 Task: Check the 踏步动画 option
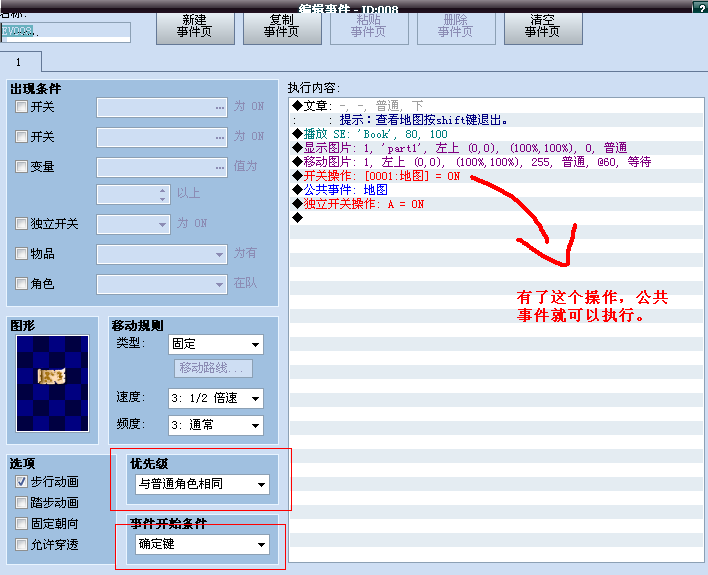21,502
